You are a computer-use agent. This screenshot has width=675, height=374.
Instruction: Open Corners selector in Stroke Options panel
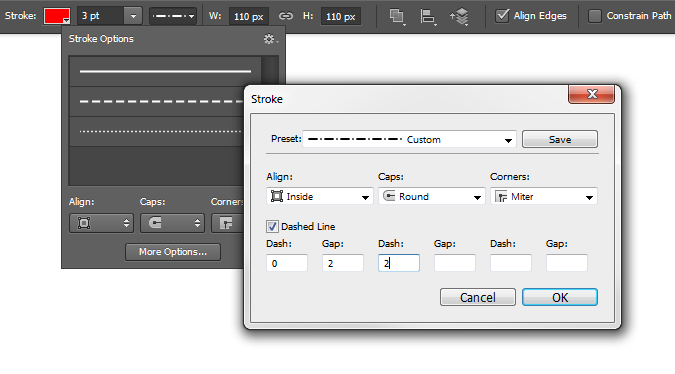coord(227,223)
